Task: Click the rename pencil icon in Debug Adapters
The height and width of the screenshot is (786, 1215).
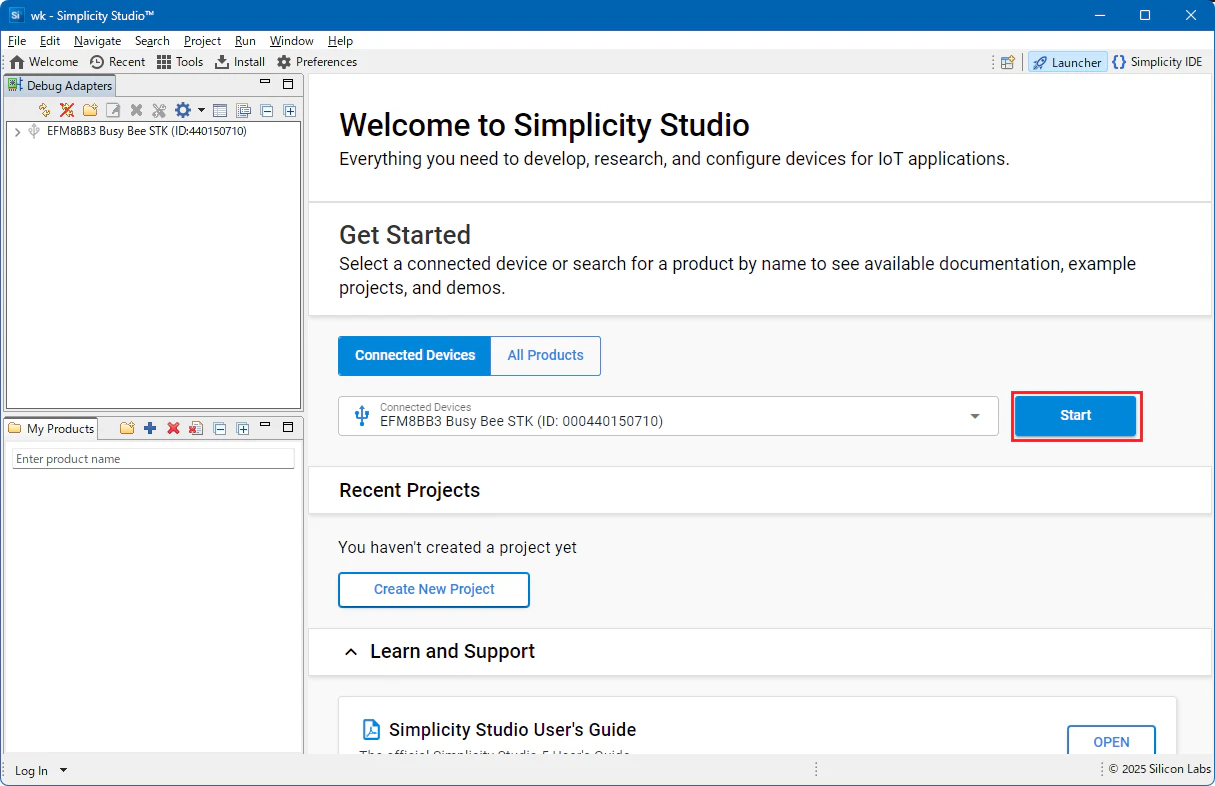Action: tap(113, 110)
